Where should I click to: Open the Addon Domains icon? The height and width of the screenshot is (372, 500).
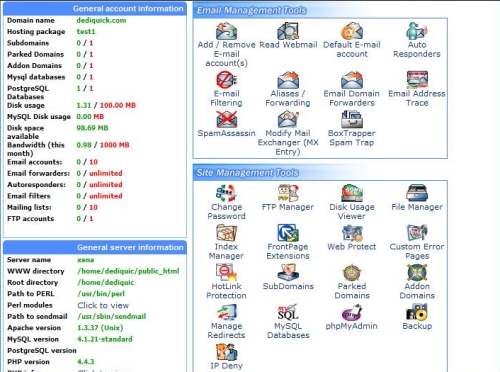417,272
